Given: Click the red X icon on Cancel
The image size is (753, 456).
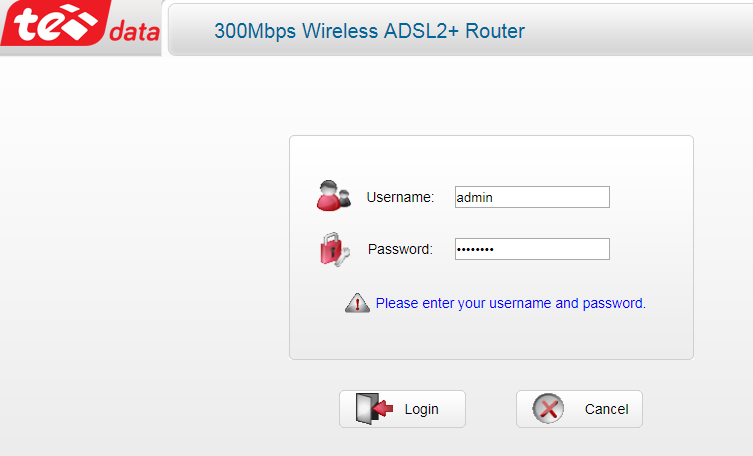Looking at the screenshot, I should pos(547,408).
